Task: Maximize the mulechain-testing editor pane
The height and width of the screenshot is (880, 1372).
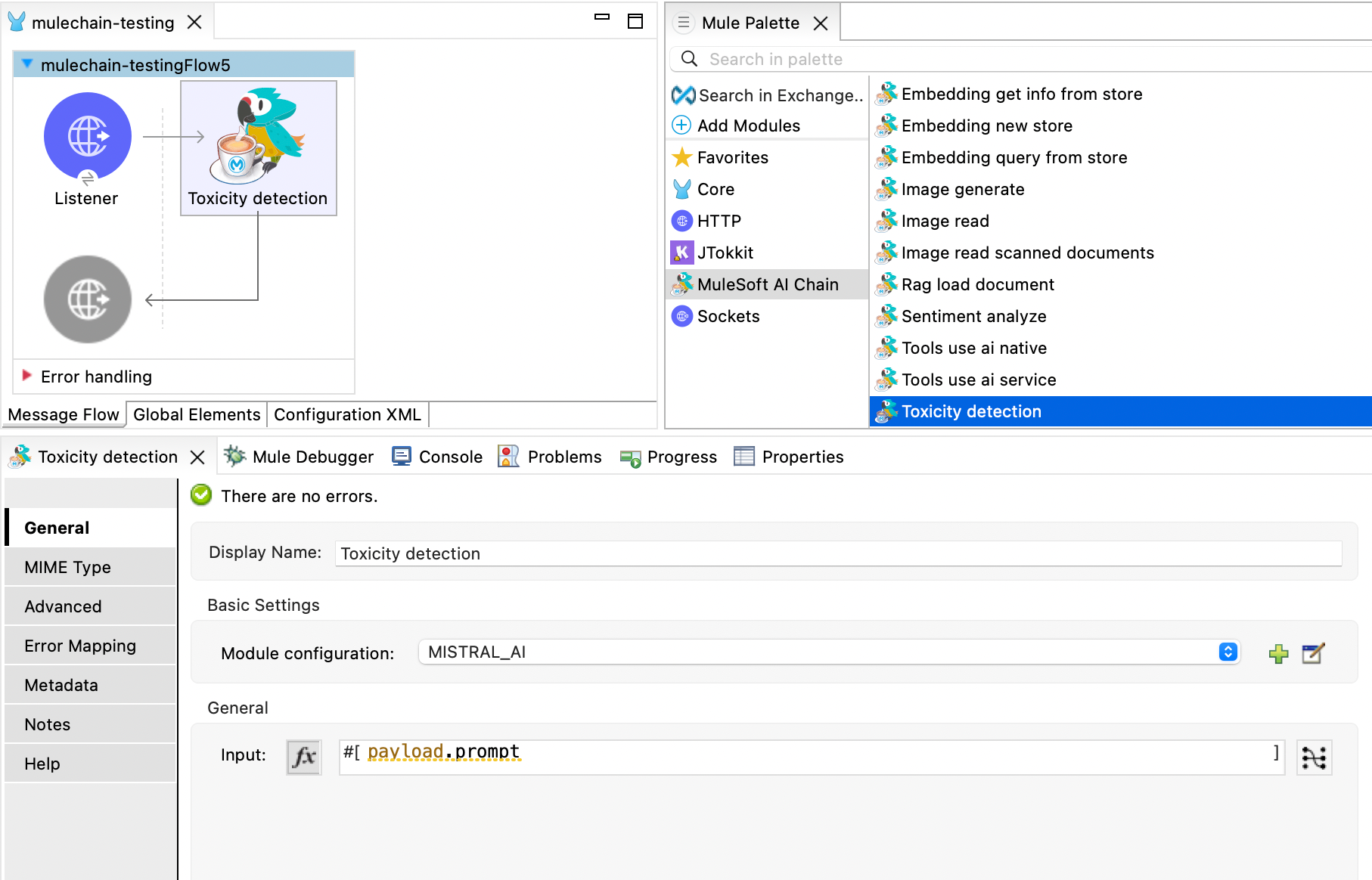Action: click(x=635, y=21)
